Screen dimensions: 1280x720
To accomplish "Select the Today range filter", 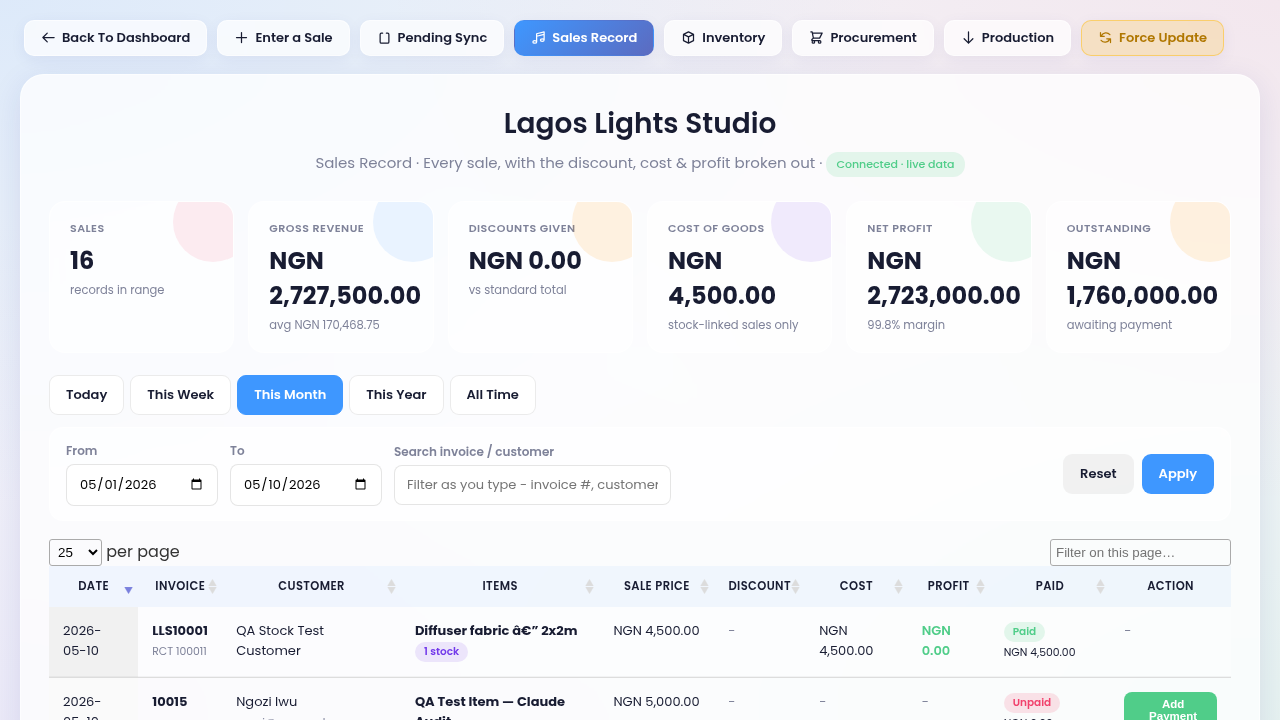I will click(86, 395).
